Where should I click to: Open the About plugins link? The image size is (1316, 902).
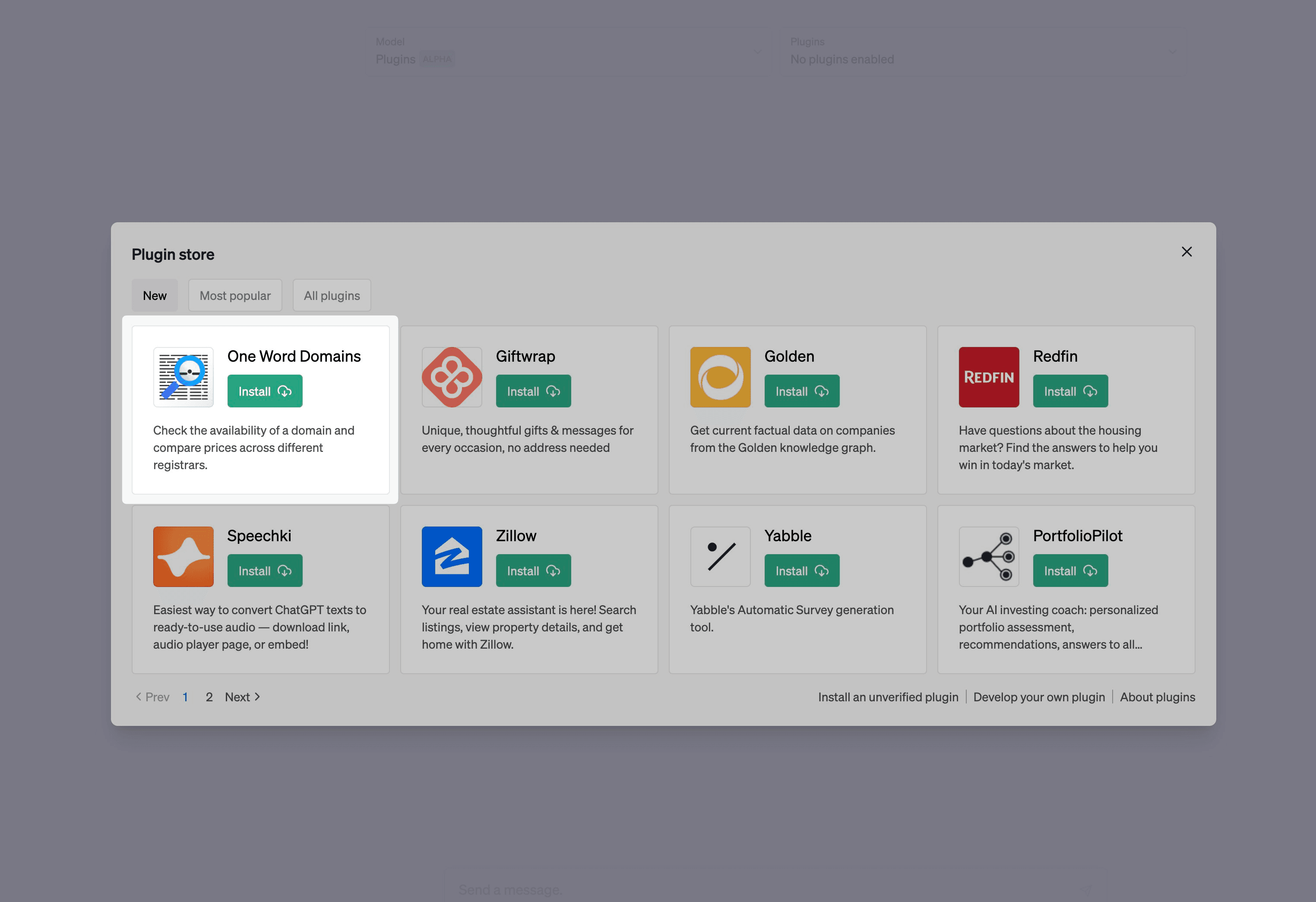(1158, 697)
